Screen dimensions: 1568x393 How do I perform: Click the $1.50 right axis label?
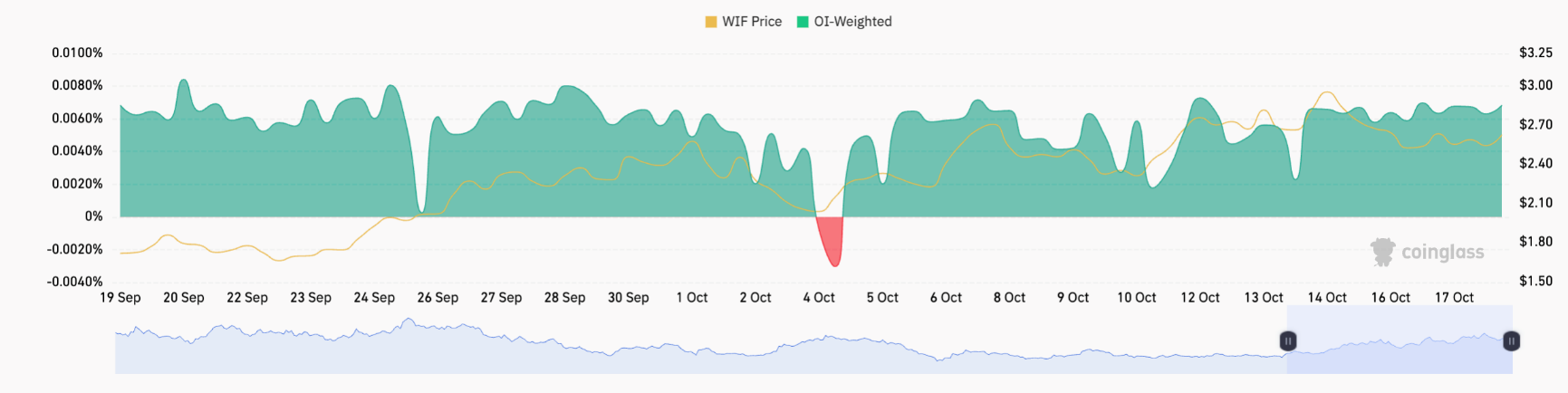(1536, 281)
